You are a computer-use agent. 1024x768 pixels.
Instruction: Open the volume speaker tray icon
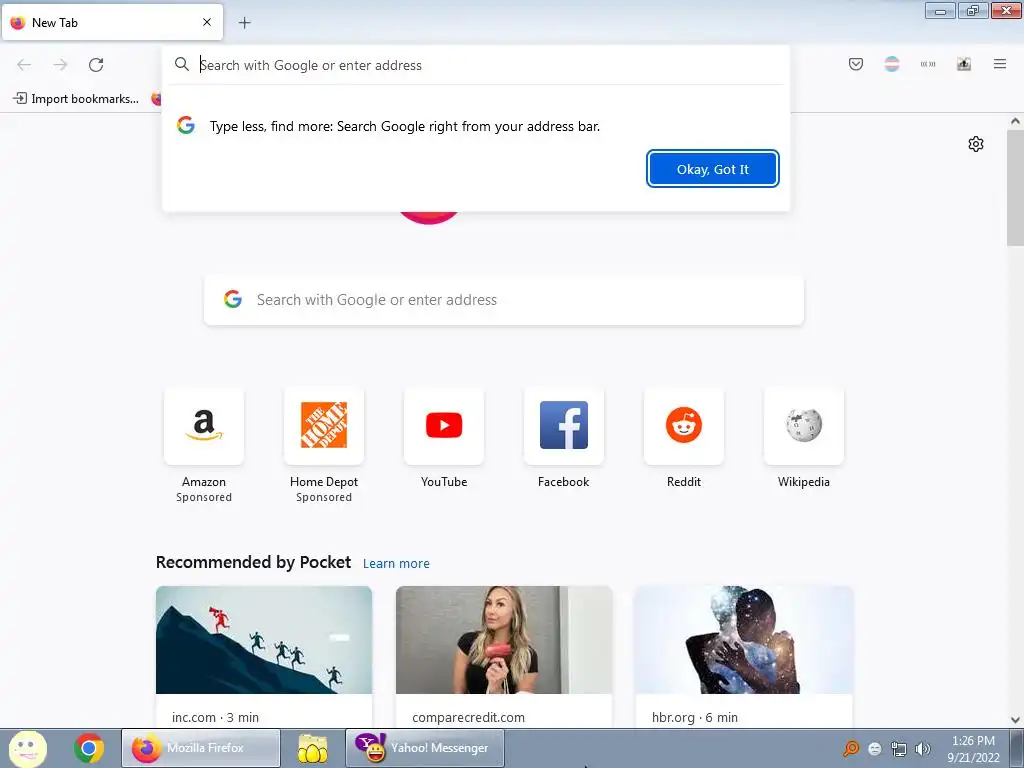pyautogui.click(x=922, y=749)
